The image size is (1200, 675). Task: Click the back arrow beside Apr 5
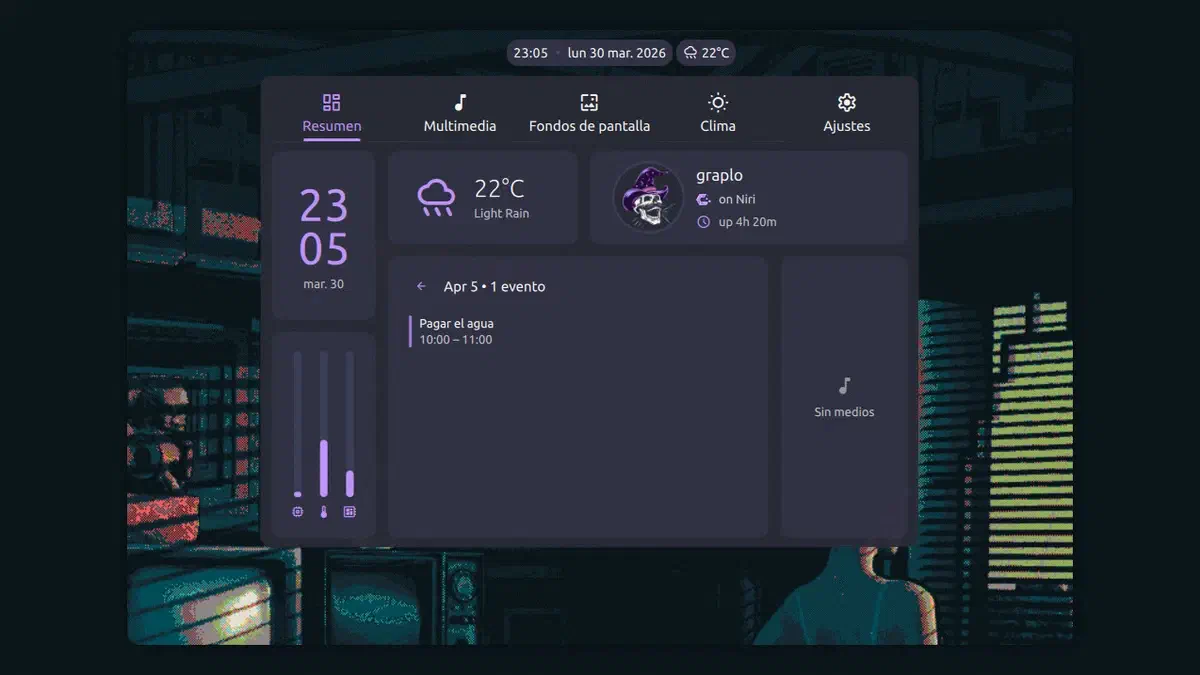tap(421, 287)
